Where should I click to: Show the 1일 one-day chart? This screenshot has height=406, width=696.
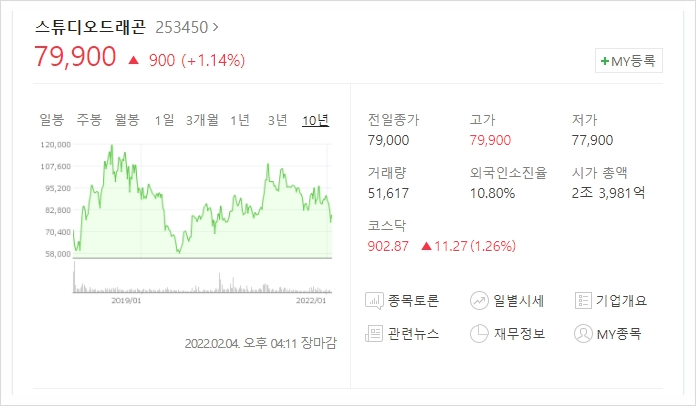164,120
